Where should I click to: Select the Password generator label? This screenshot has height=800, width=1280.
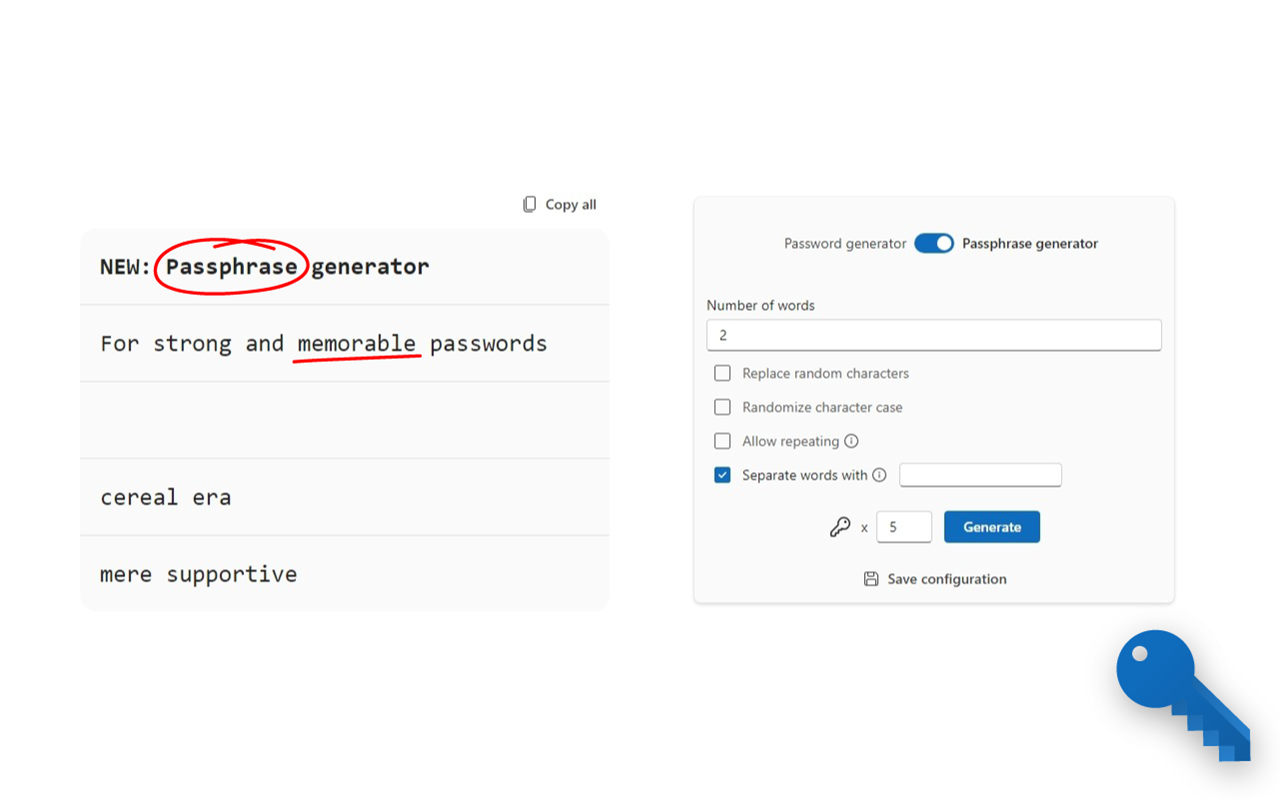pos(845,243)
